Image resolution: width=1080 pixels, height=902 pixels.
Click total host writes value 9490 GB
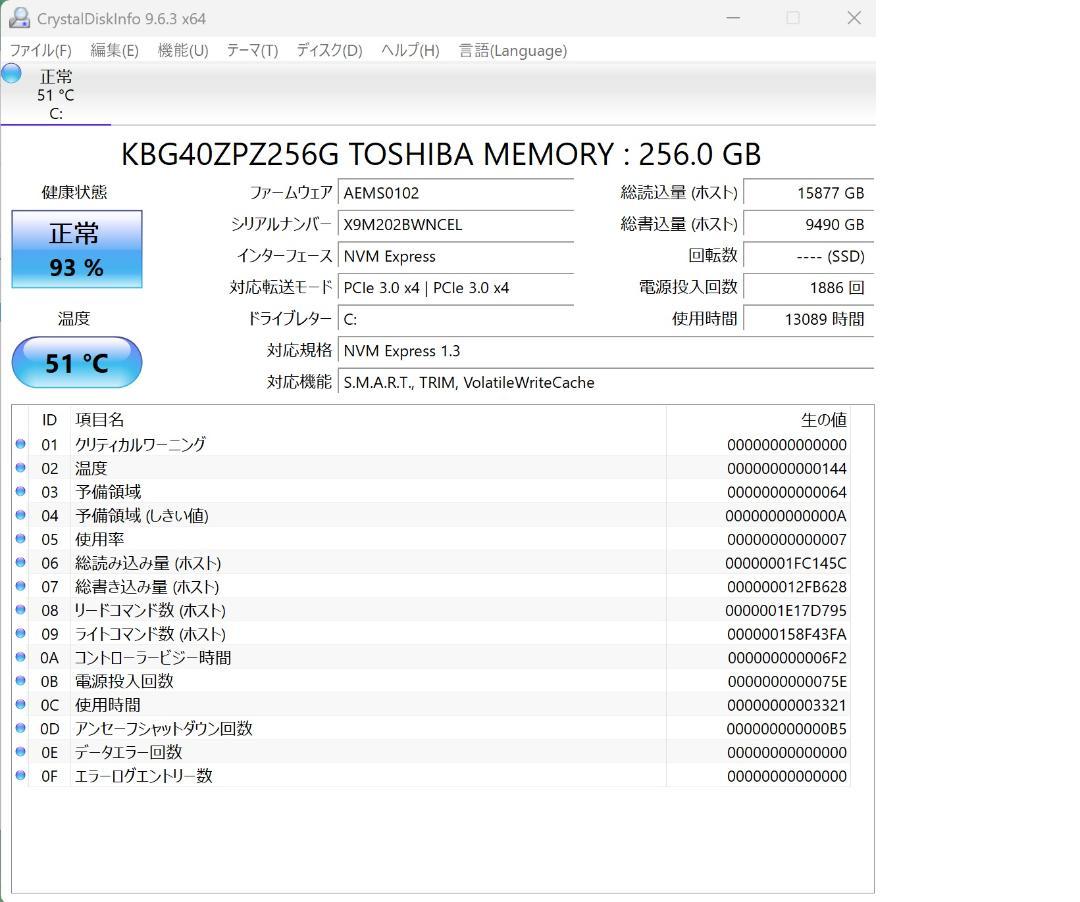click(x=809, y=224)
